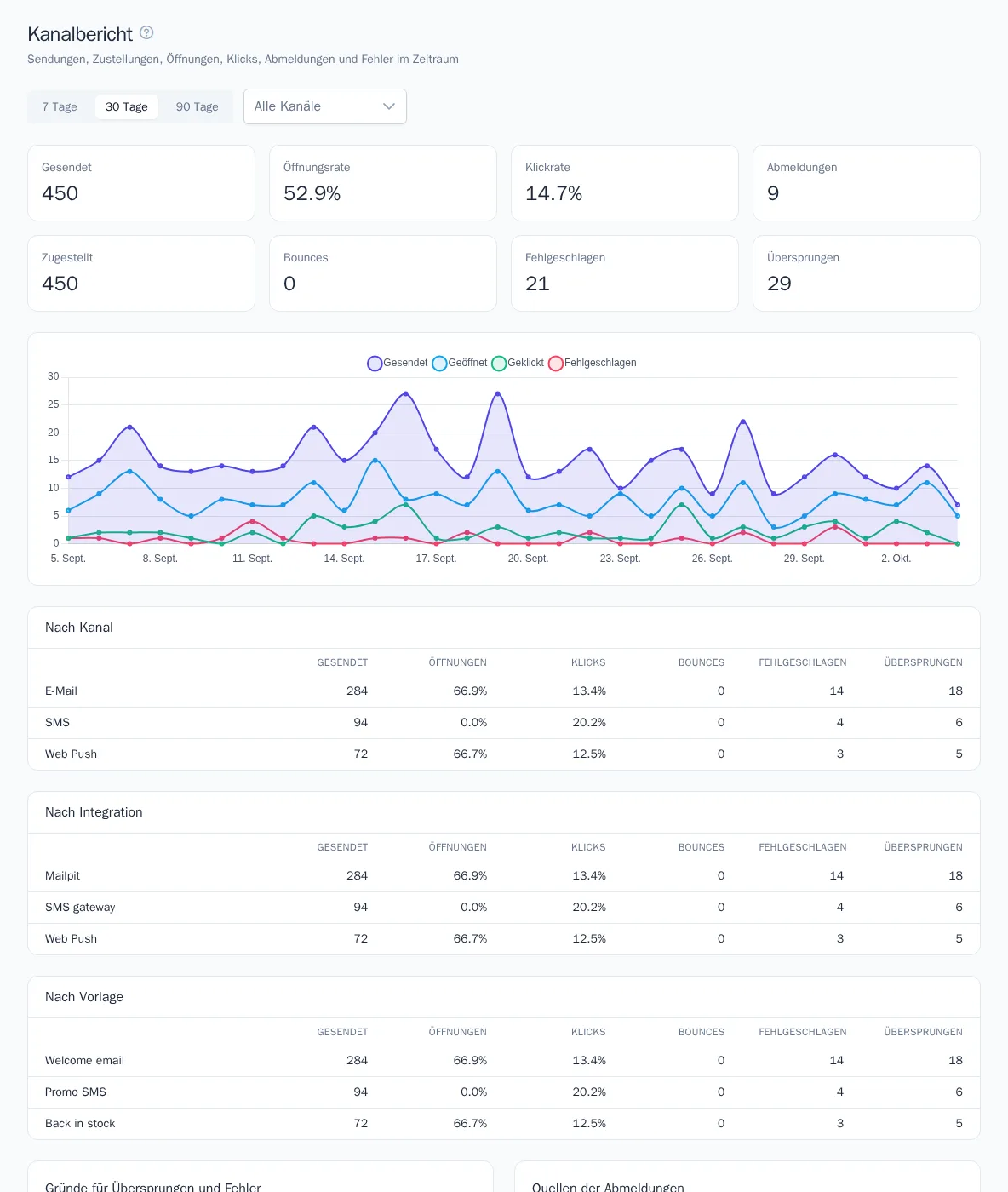Click the Mailpit integration row
1008x1192 pixels.
point(504,876)
